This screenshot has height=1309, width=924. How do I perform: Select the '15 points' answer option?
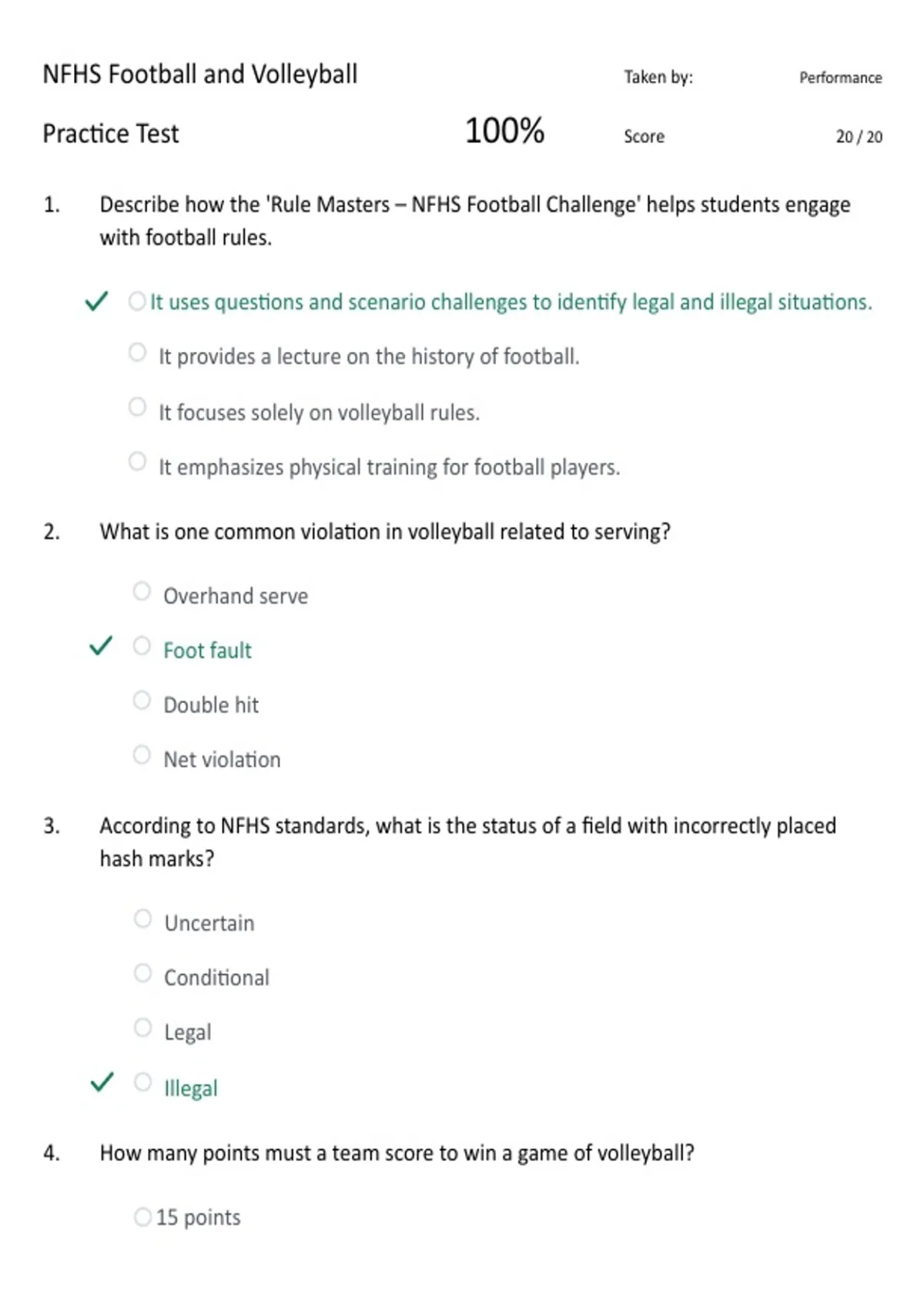tap(142, 1217)
